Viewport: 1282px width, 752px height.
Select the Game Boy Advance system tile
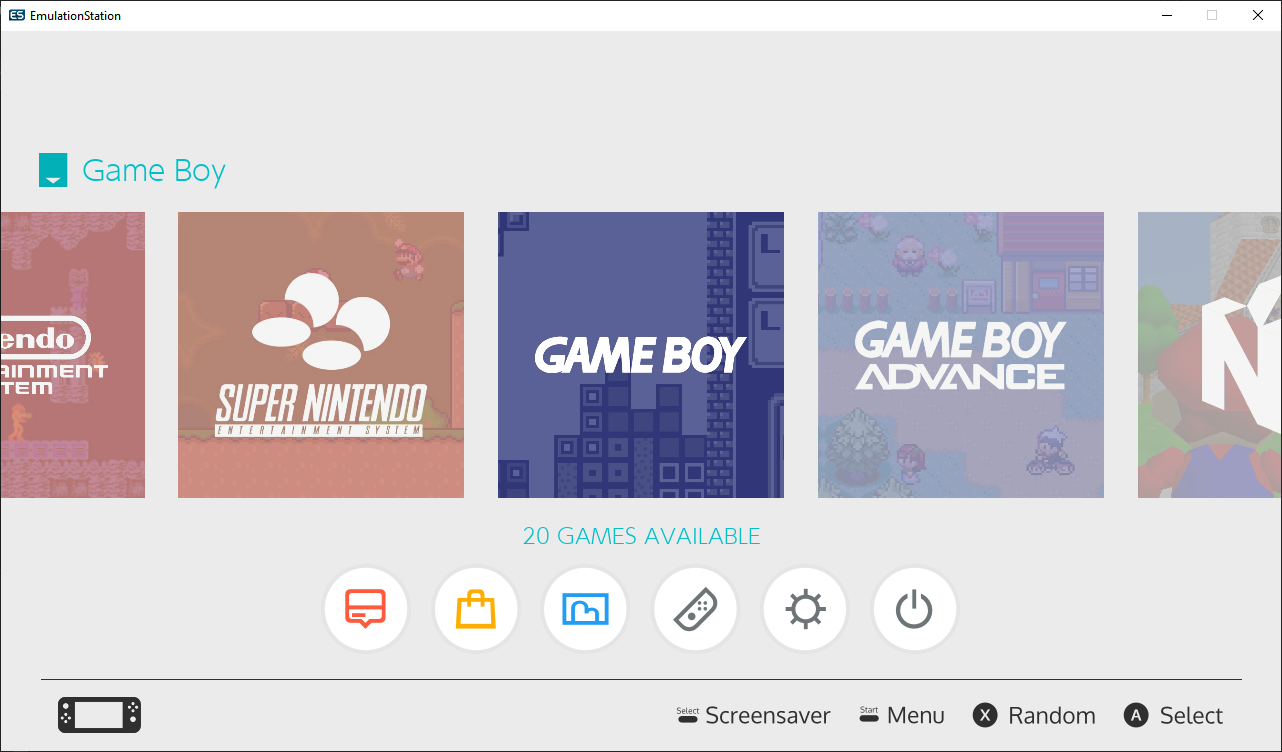[x=961, y=355]
